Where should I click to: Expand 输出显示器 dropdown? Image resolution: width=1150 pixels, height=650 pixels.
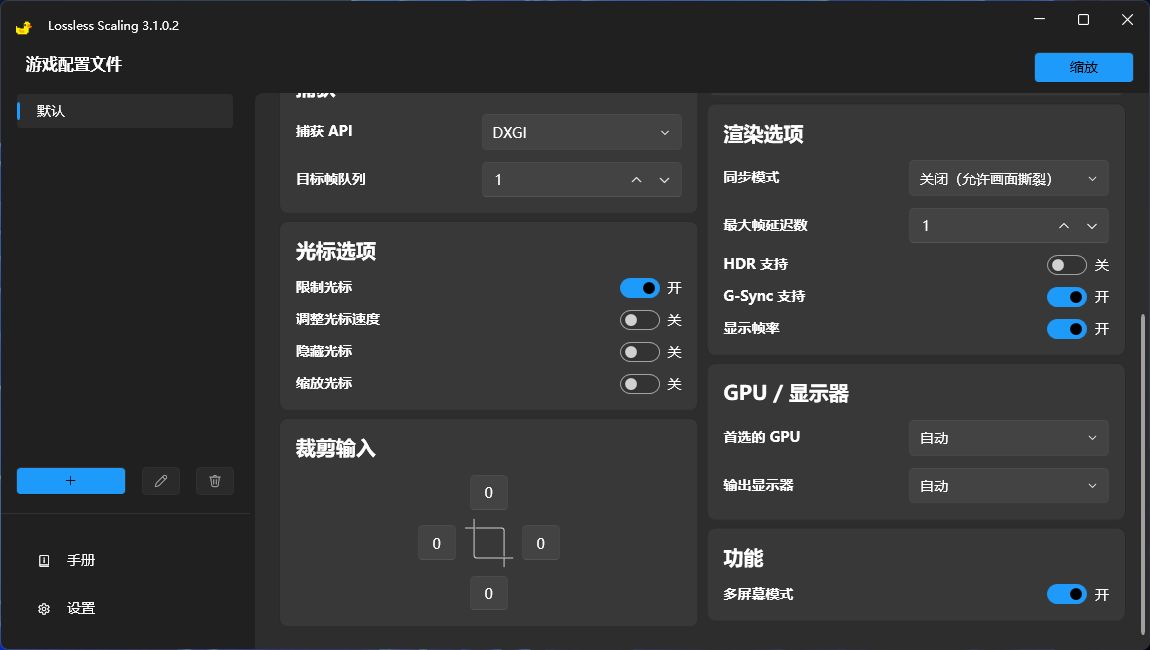pos(1008,486)
